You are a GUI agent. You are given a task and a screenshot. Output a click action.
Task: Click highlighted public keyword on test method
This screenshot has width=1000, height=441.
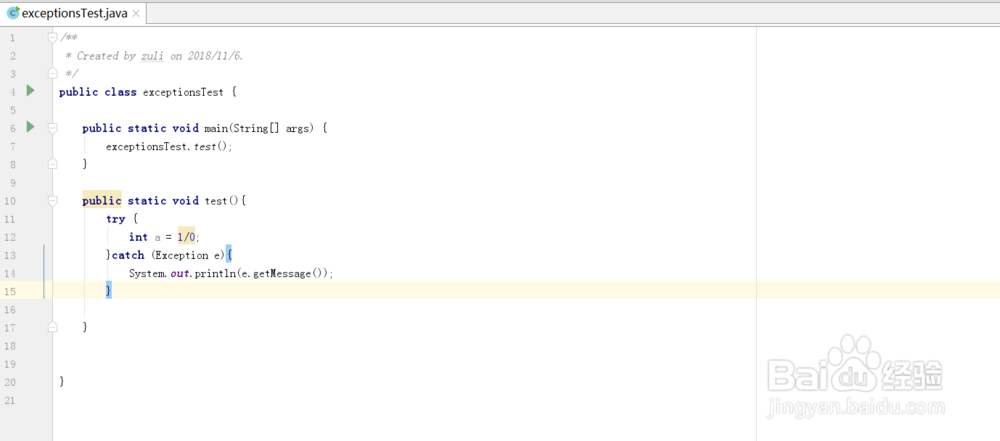[101, 200]
